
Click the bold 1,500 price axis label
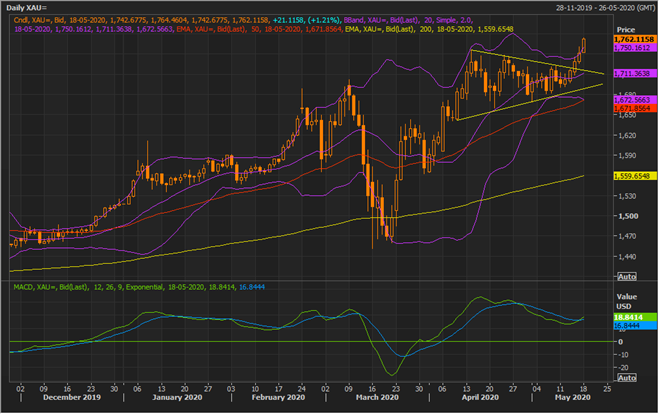627,216
